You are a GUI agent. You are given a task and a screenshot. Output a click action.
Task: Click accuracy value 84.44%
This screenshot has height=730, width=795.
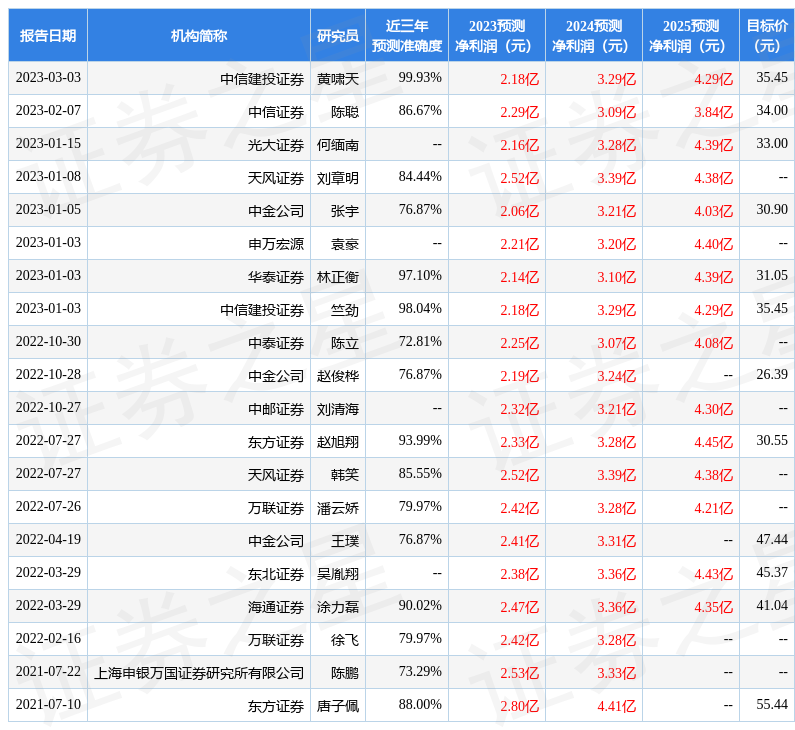coord(420,176)
